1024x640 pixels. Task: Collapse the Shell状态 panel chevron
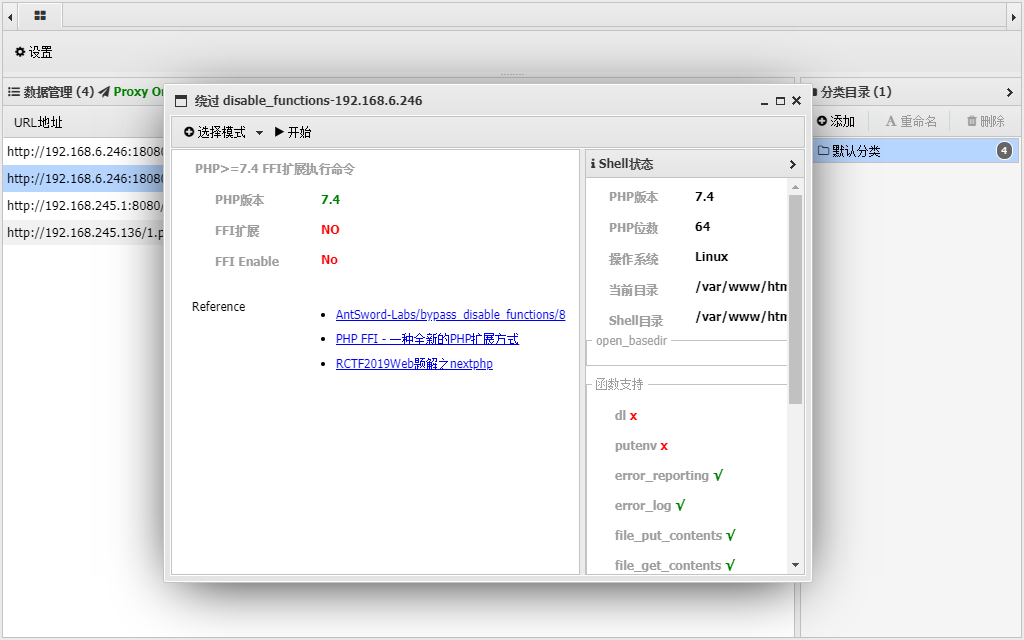pyautogui.click(x=793, y=164)
